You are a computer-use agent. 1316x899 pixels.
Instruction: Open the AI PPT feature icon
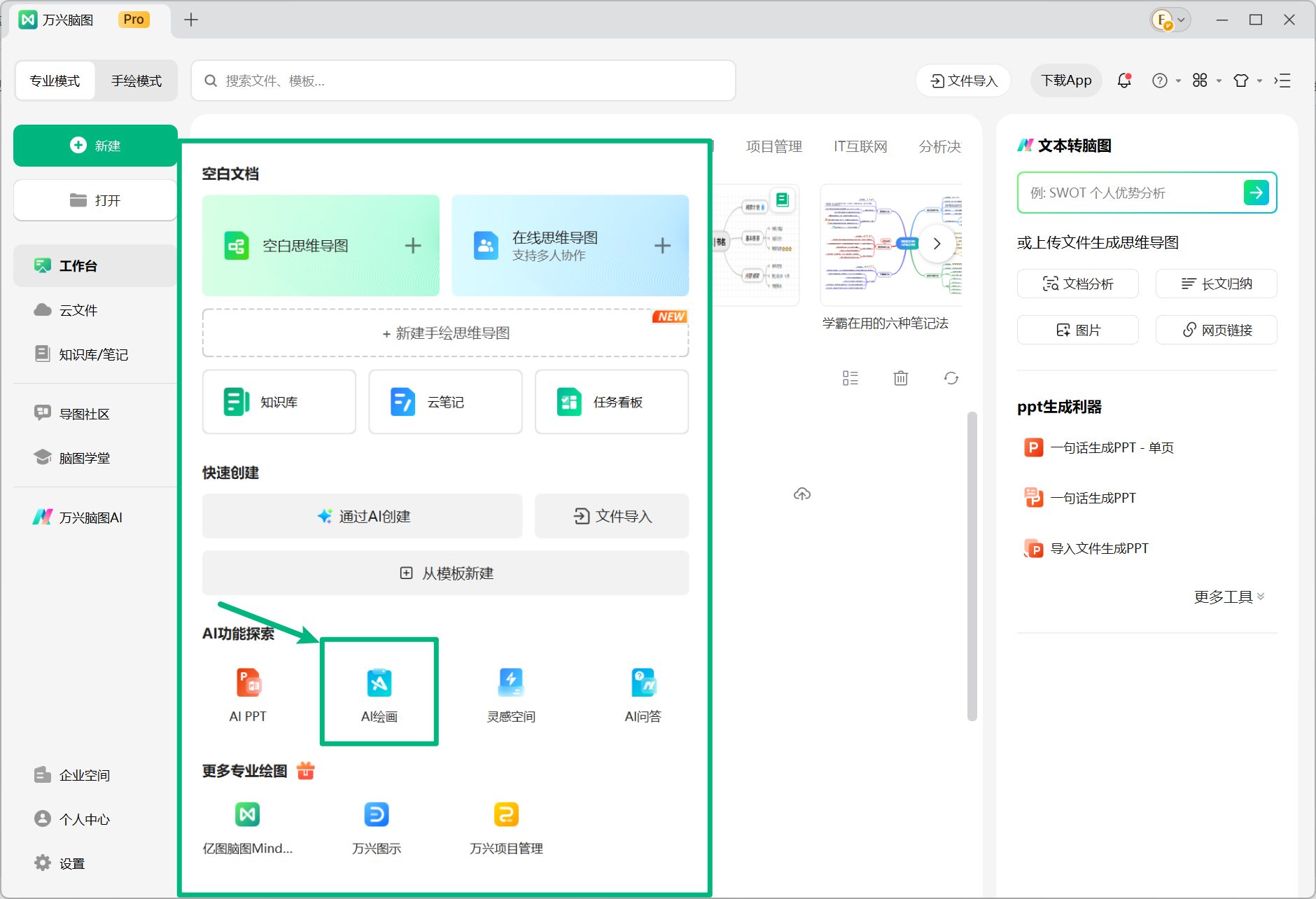(x=248, y=683)
